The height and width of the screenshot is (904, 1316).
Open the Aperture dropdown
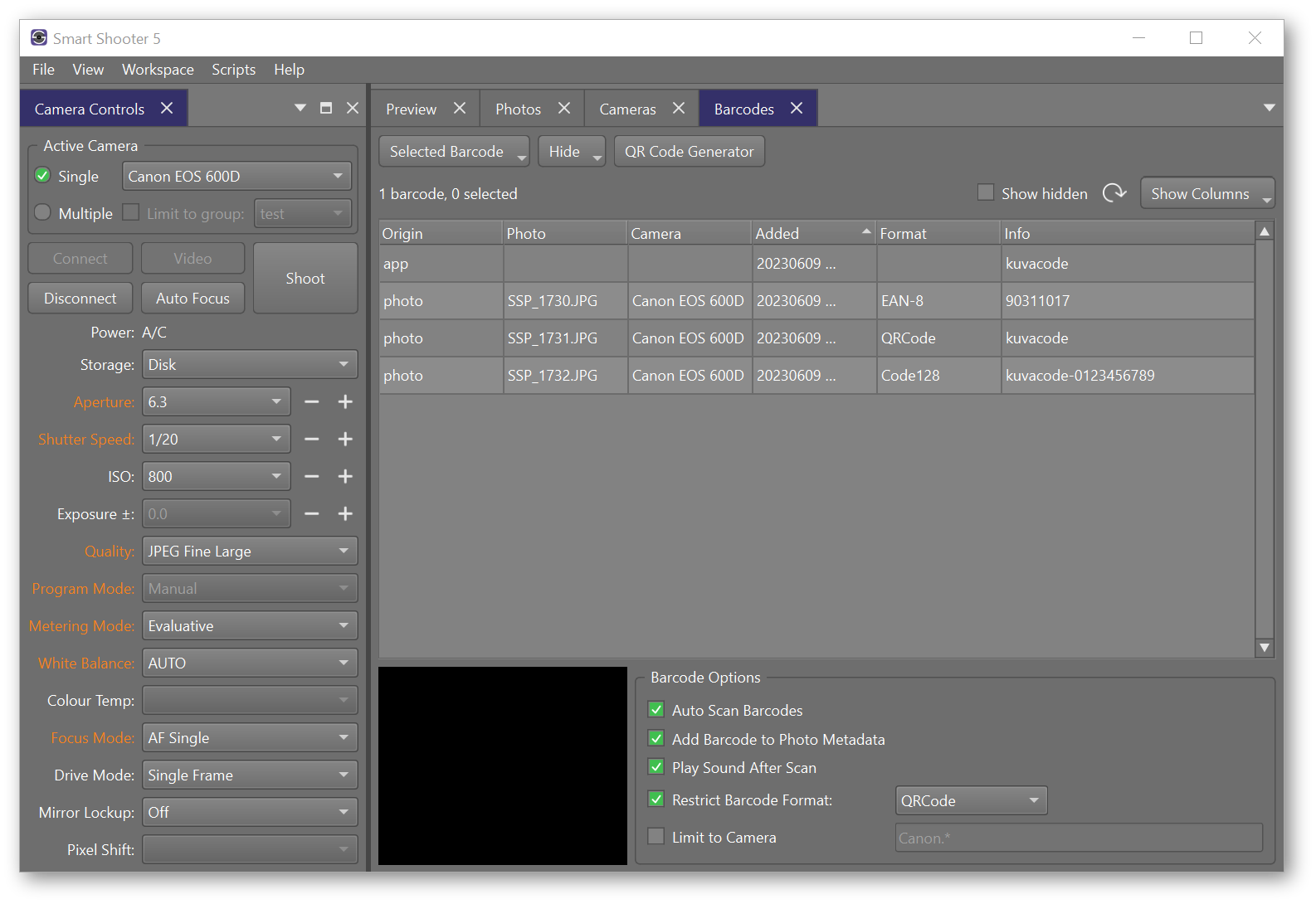(217, 402)
